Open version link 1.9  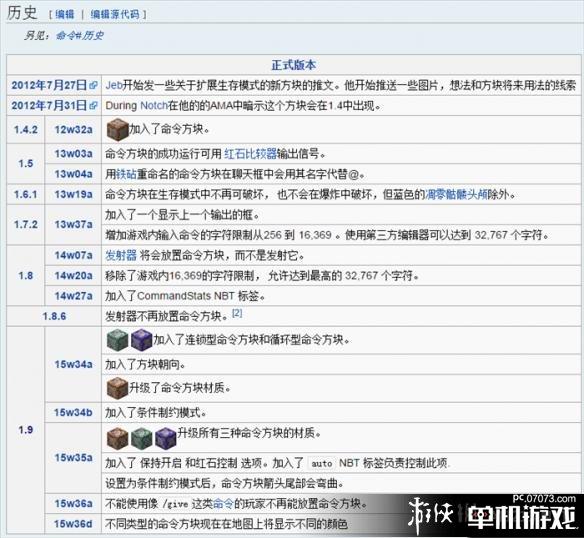[26, 430]
